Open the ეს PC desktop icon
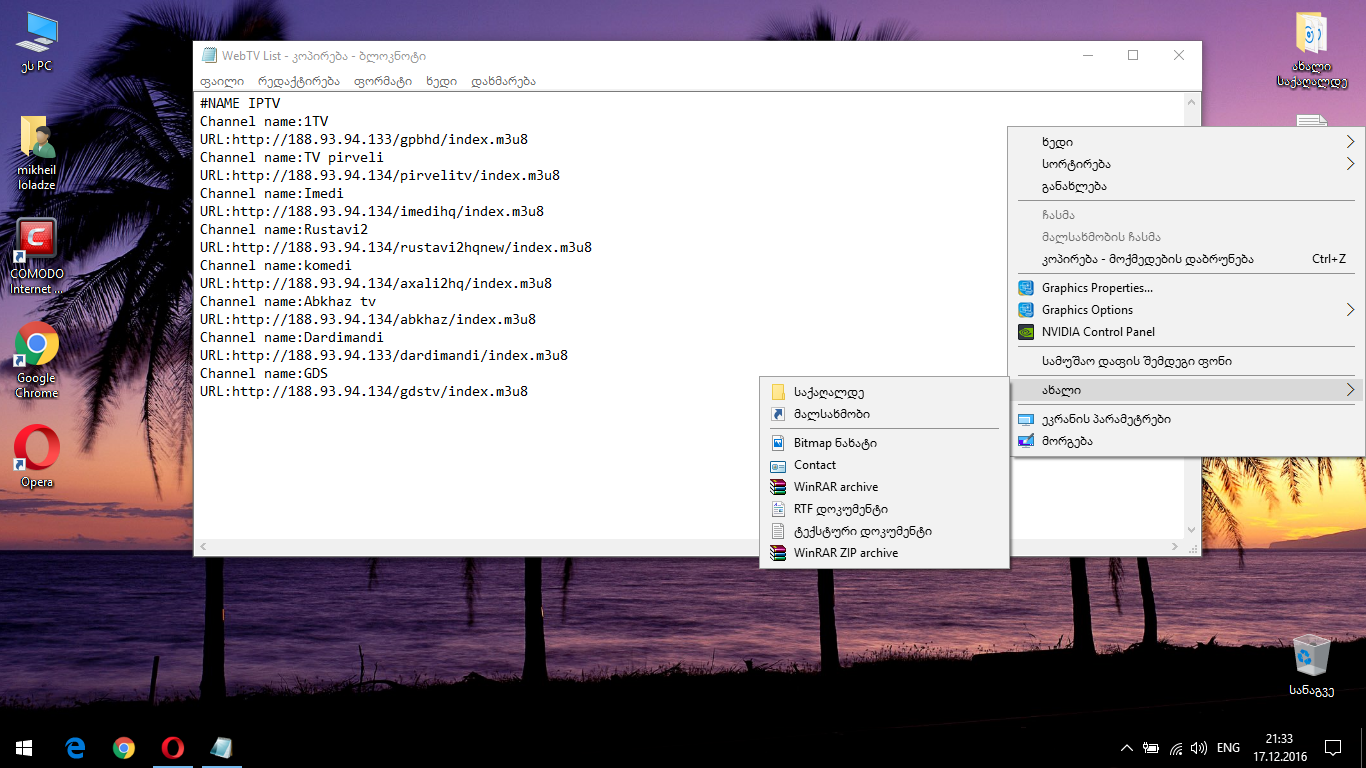 point(36,42)
